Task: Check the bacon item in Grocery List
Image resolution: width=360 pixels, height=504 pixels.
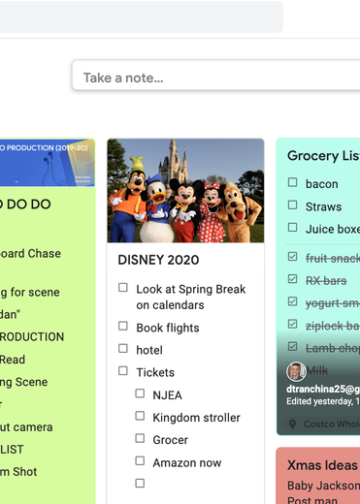Action: [292, 182]
